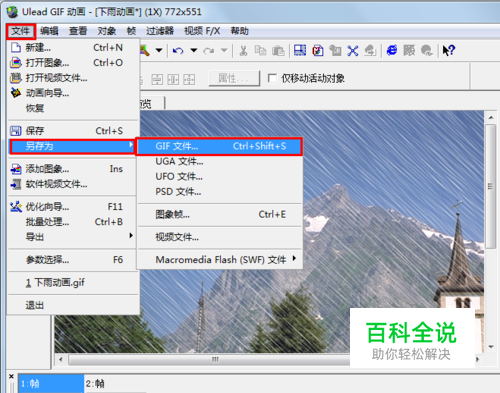Click the horizontal scrollbar left arrow

[x=61, y=359]
